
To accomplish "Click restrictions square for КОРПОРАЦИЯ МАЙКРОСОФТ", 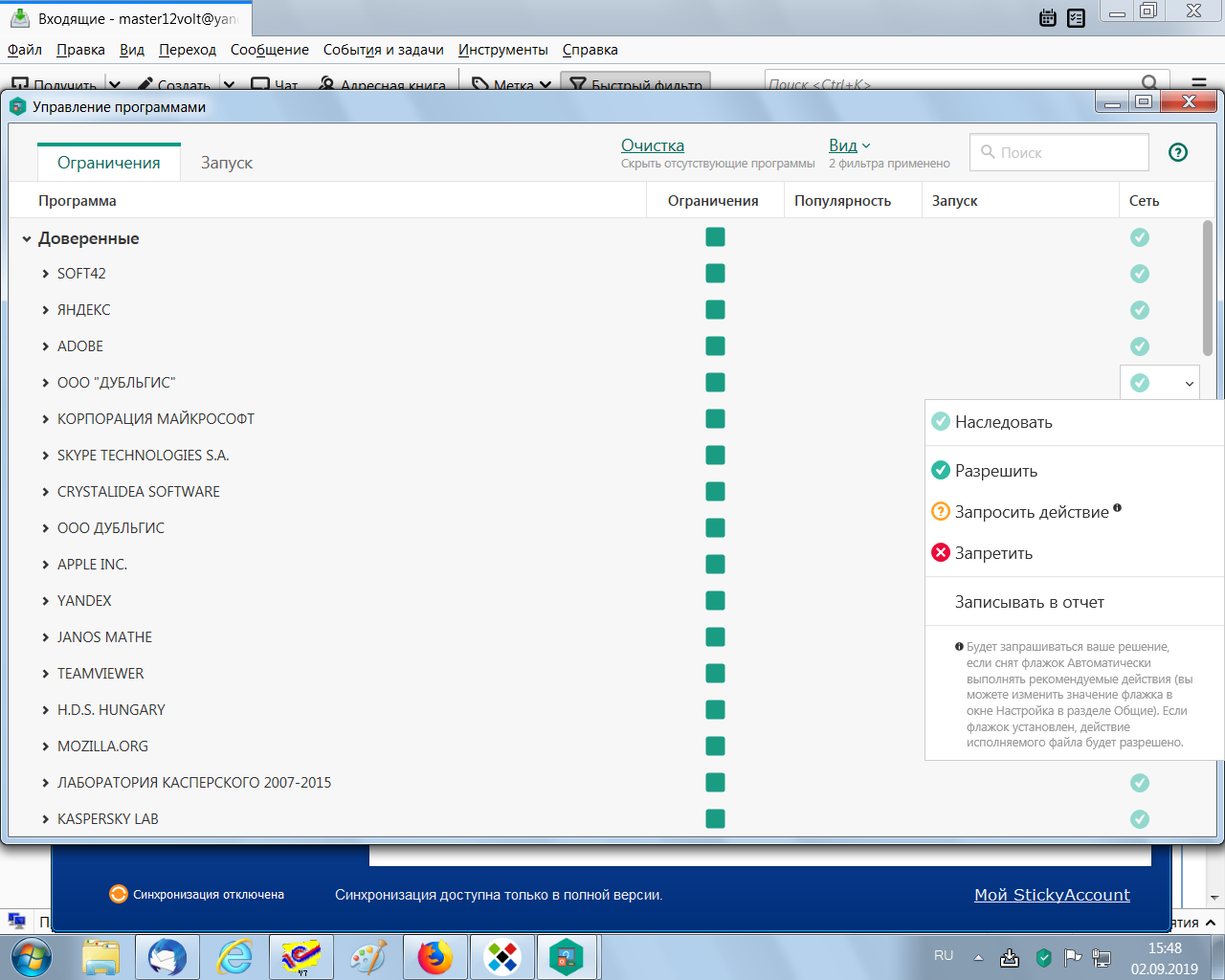I will click(715, 419).
